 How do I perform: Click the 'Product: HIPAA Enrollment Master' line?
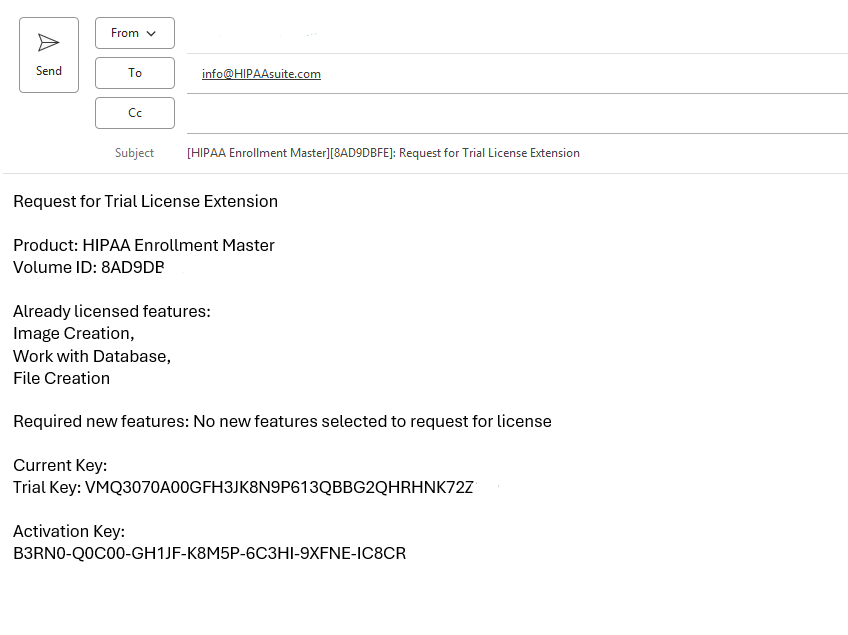[x=144, y=245]
